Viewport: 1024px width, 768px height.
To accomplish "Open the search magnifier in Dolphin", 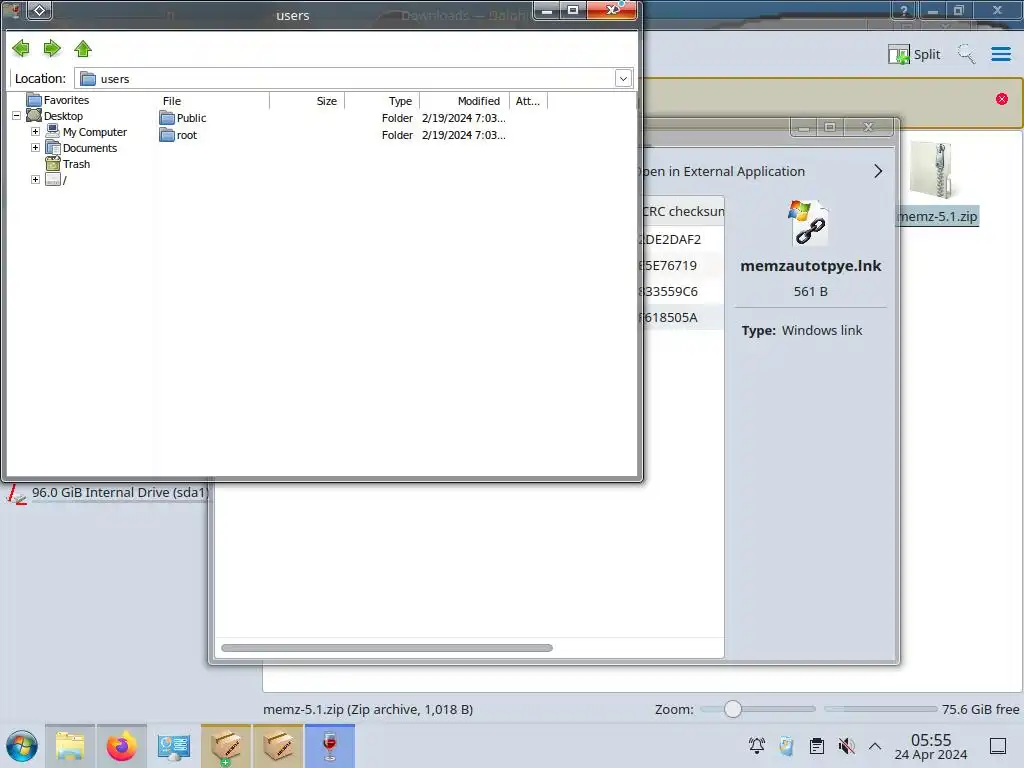I will [967, 54].
